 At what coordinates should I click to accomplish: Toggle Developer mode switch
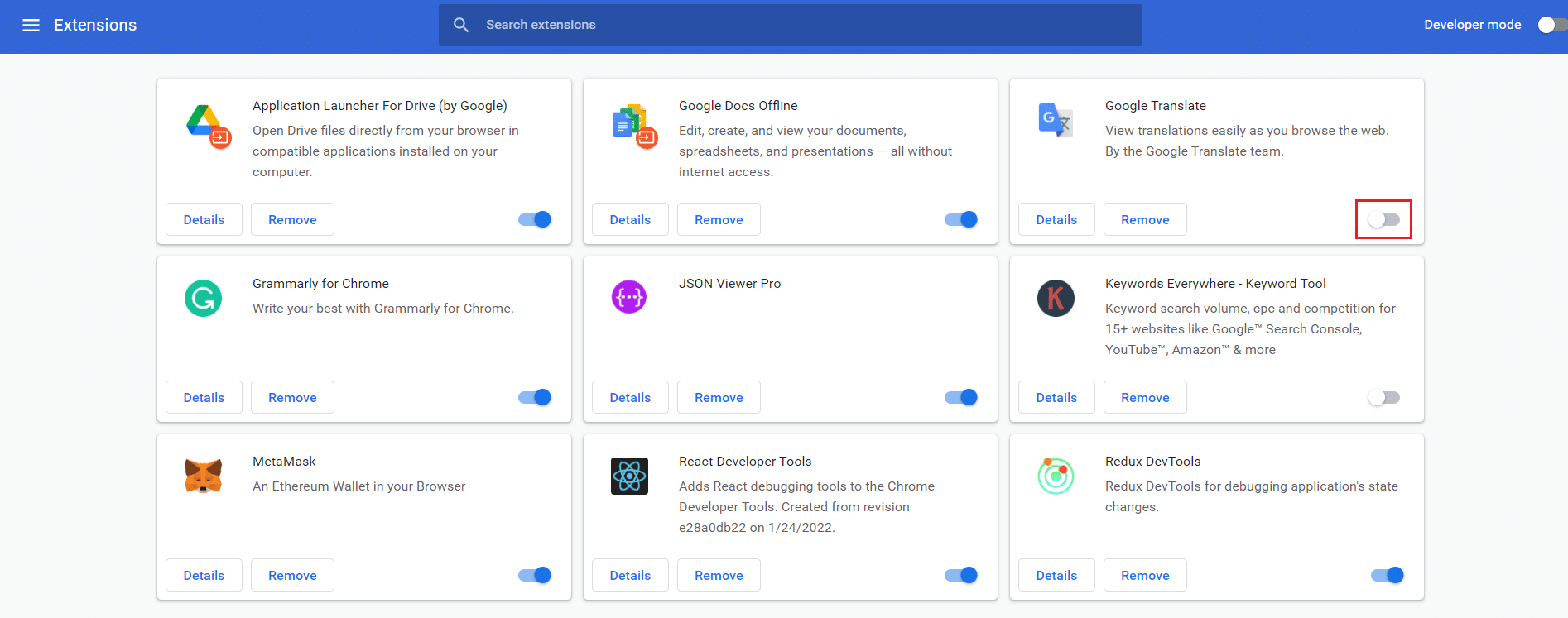click(1551, 25)
